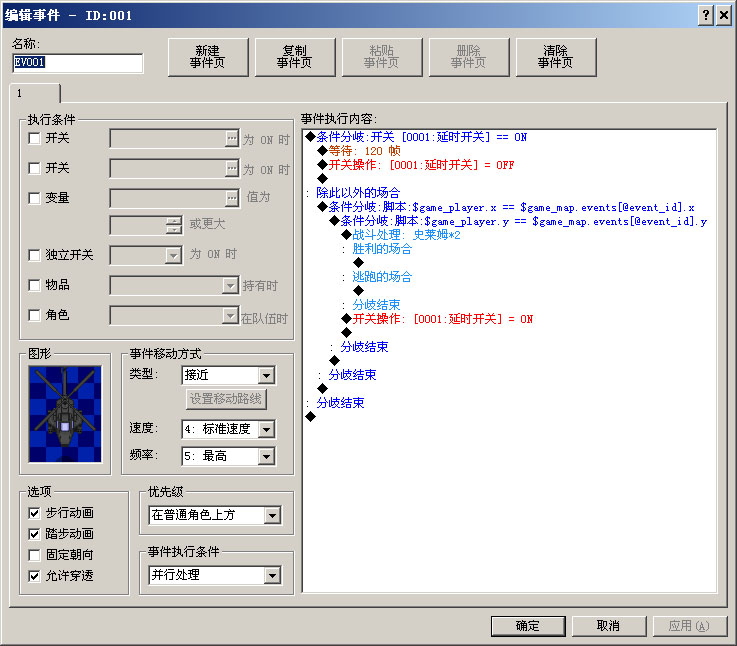
Task: Toggle the 踏步动画 option
Action: 34,534
